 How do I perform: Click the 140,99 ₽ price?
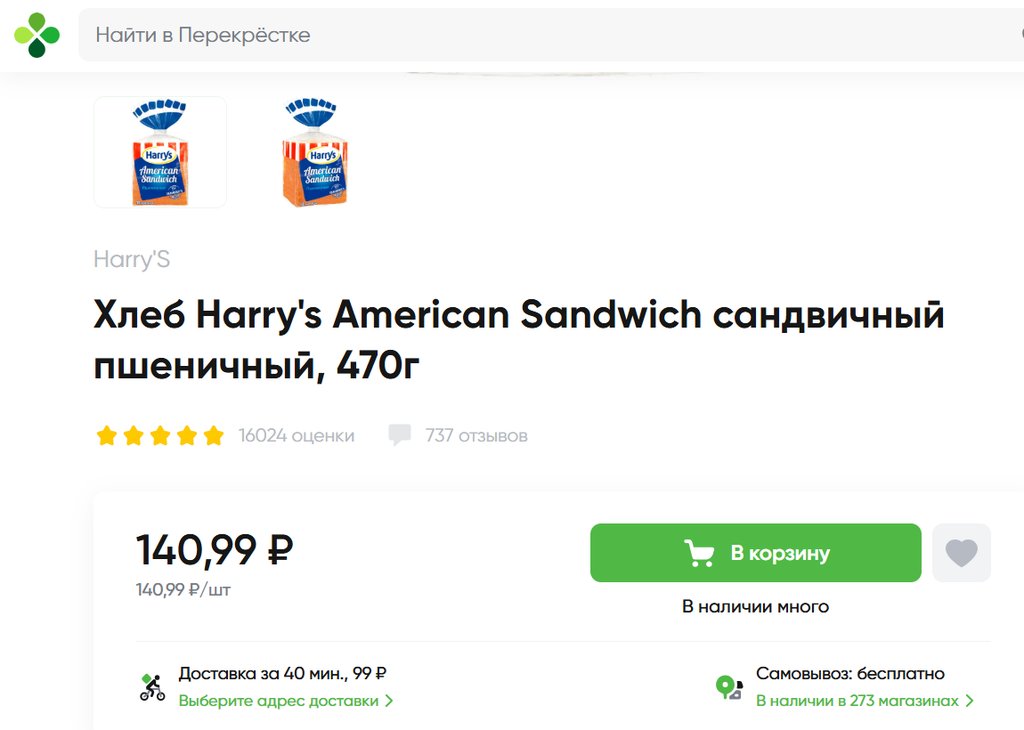[214, 550]
